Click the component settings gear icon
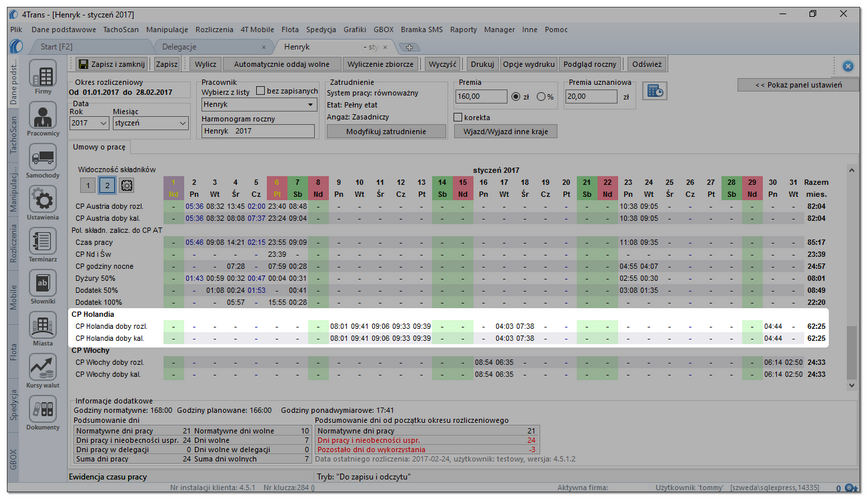 pos(127,185)
